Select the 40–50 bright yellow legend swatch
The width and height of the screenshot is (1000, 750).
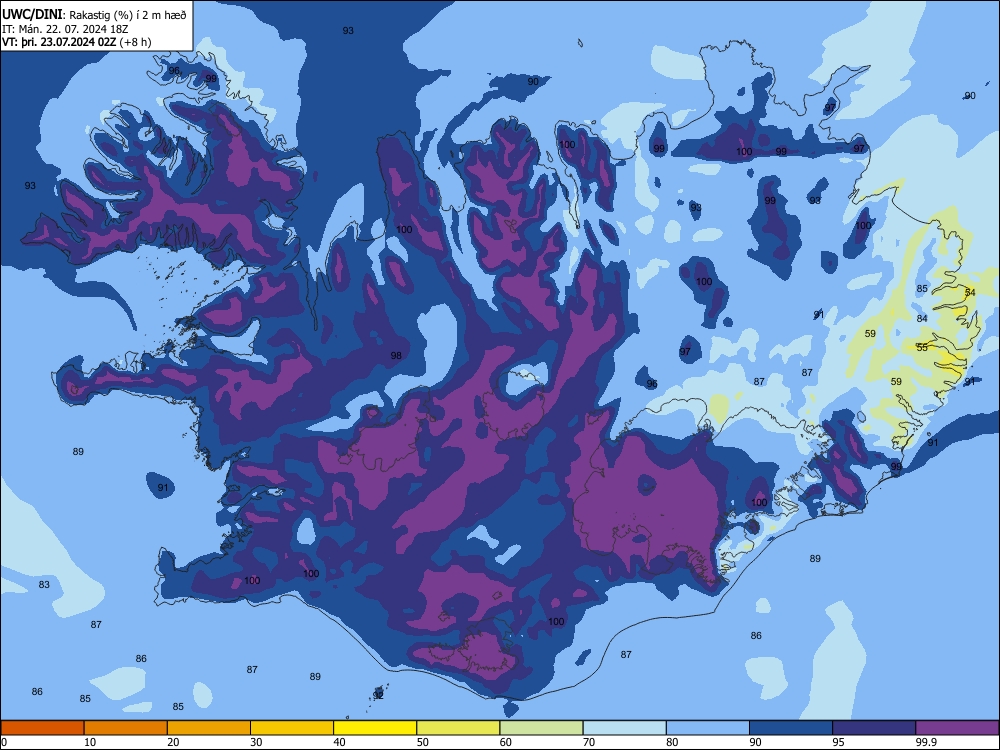pyautogui.click(x=375, y=728)
